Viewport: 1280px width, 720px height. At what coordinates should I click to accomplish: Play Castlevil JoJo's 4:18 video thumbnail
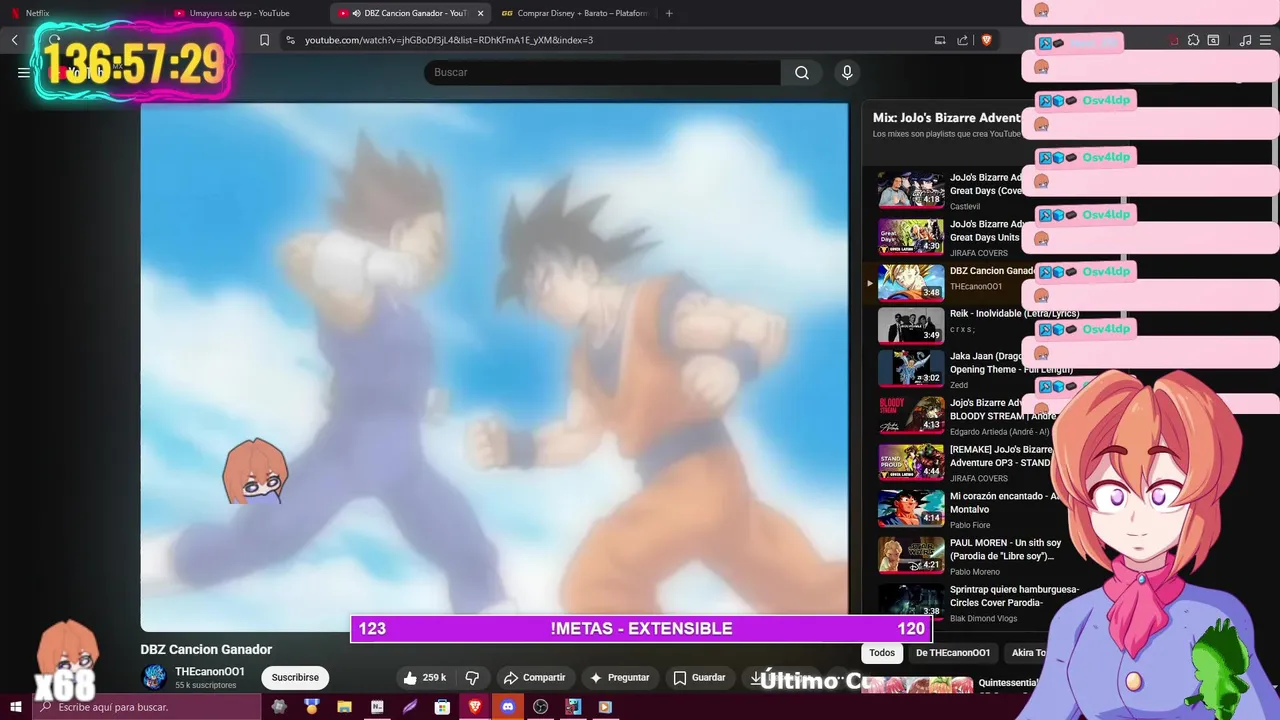click(x=911, y=190)
